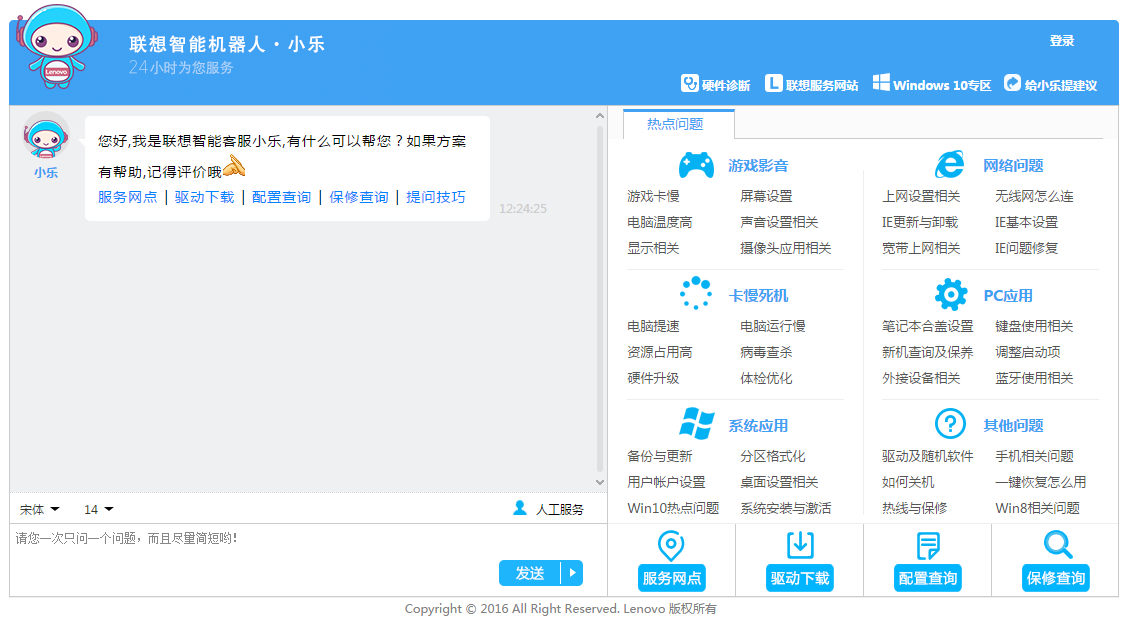Click the Lenovo service website L icon

[774, 84]
